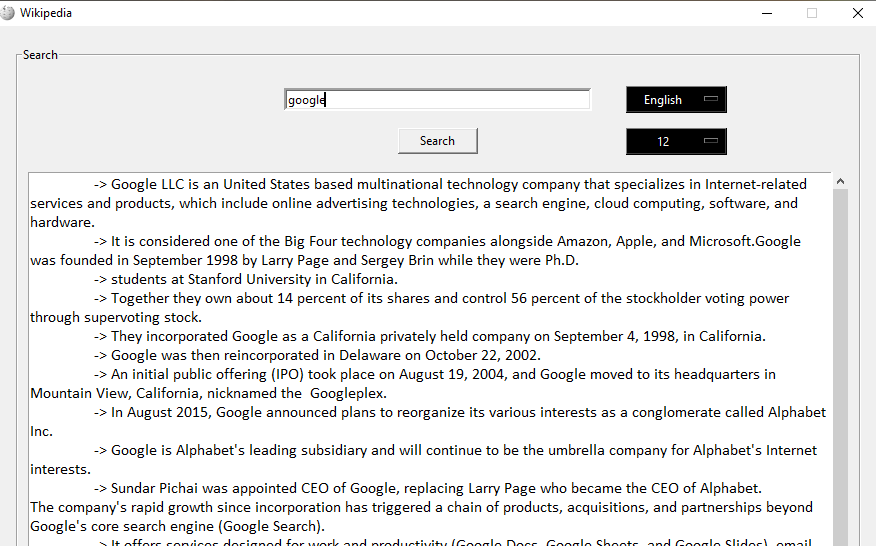The image size is (876, 546).
Task: Close the Wikipedia window
Action: click(858, 13)
